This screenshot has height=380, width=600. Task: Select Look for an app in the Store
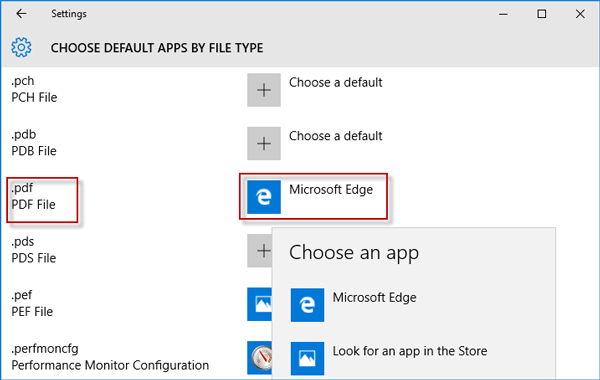(410, 351)
